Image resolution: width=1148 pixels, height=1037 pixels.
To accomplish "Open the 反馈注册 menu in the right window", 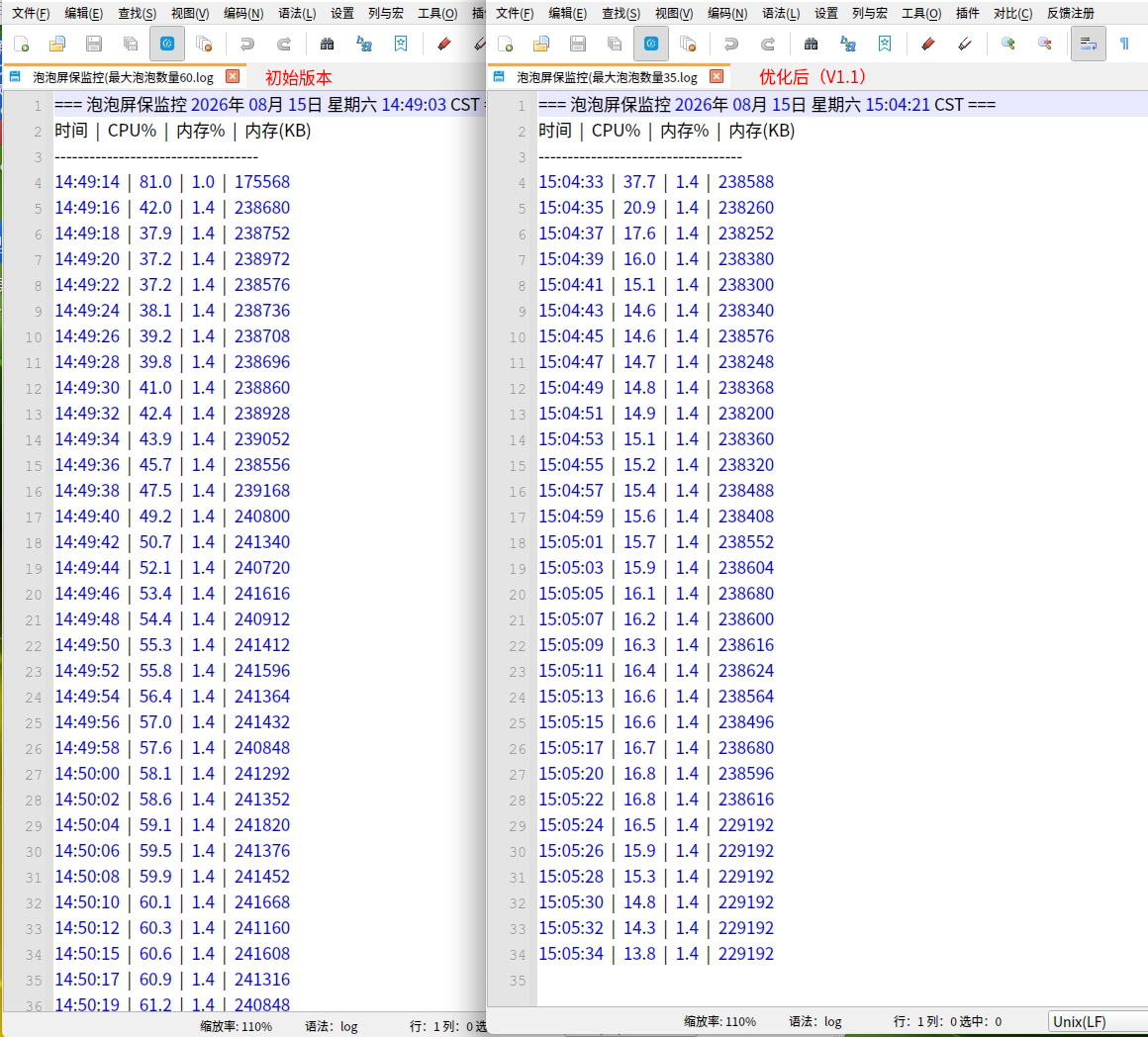I will (x=1071, y=13).
